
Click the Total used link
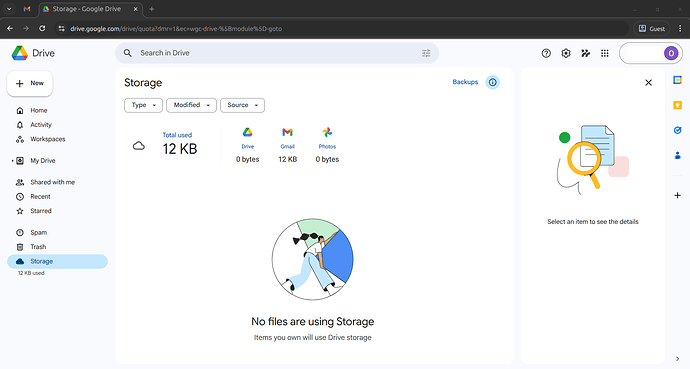coord(177,135)
